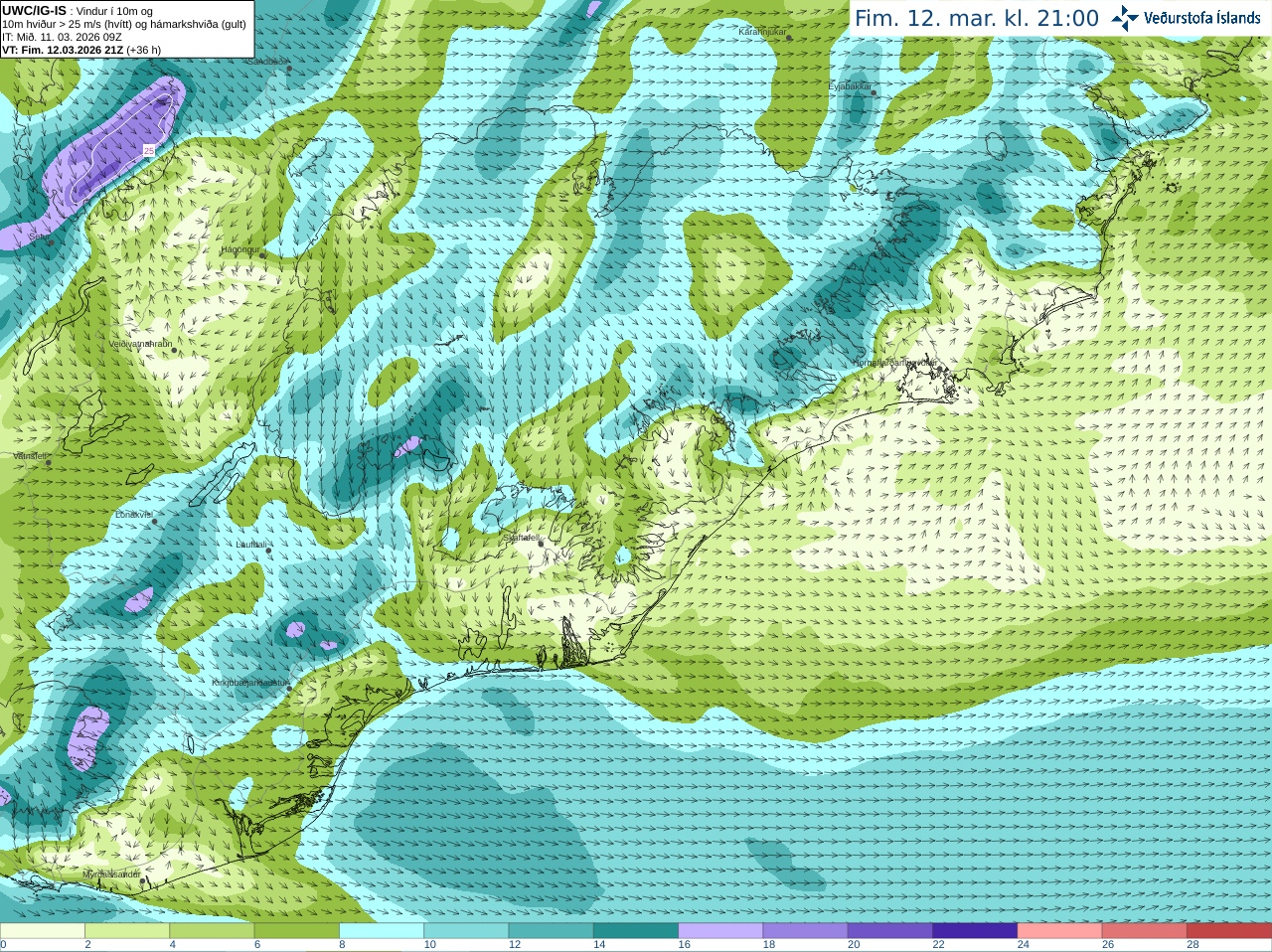Click the 16–18 m/s lavender legend swatch
This screenshot has width=1272, height=952.
pos(720,931)
